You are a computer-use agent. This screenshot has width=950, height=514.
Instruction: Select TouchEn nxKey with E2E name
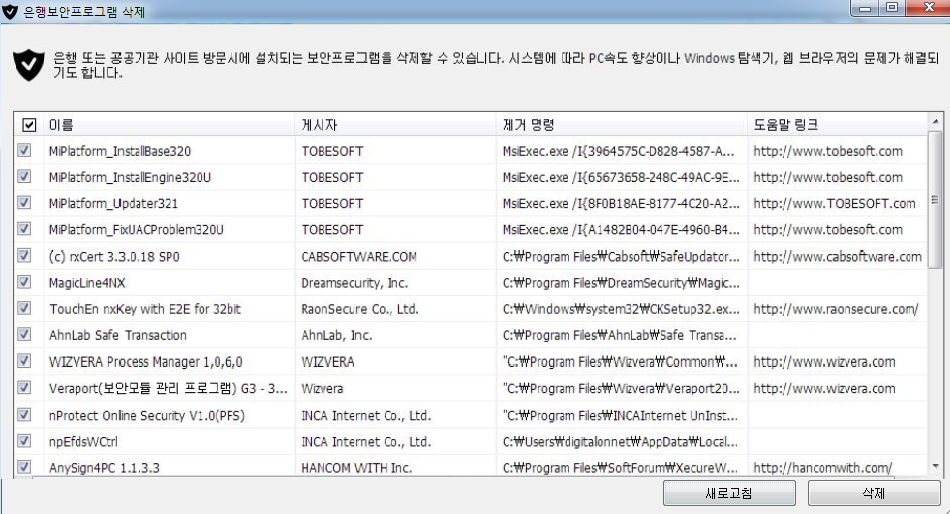tap(145, 309)
